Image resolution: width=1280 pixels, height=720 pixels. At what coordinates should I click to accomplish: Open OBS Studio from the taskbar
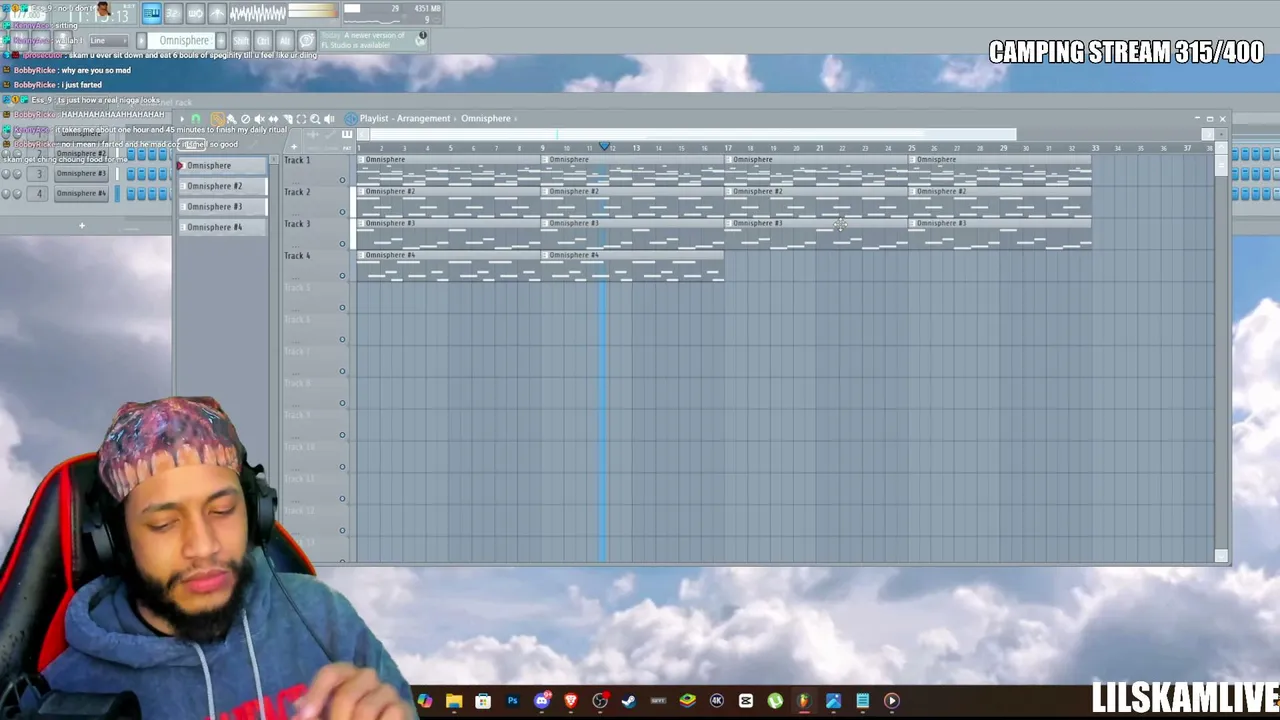tap(600, 701)
